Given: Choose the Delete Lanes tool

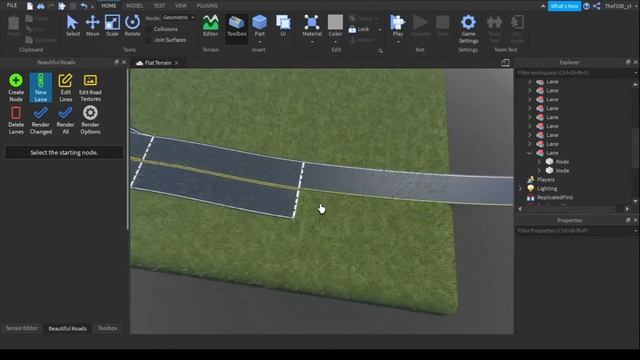Looking at the screenshot, I should (16, 120).
